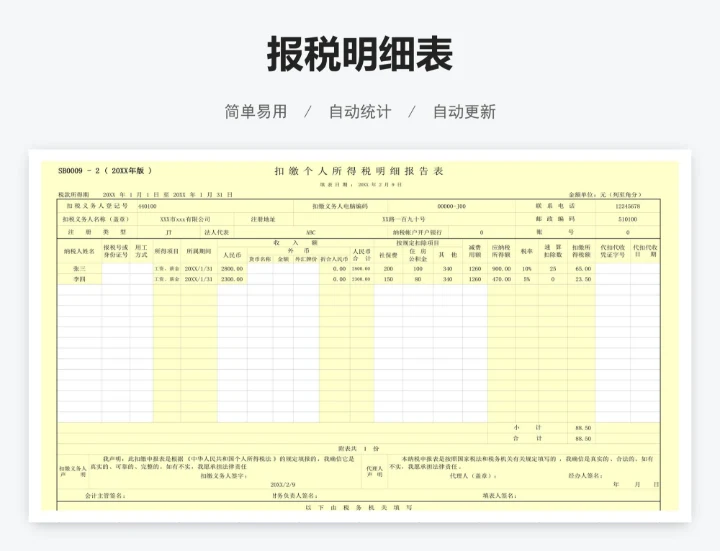Select tax rate 5% in 李四 row
This screenshot has height=551, width=720.
[x=527, y=279]
